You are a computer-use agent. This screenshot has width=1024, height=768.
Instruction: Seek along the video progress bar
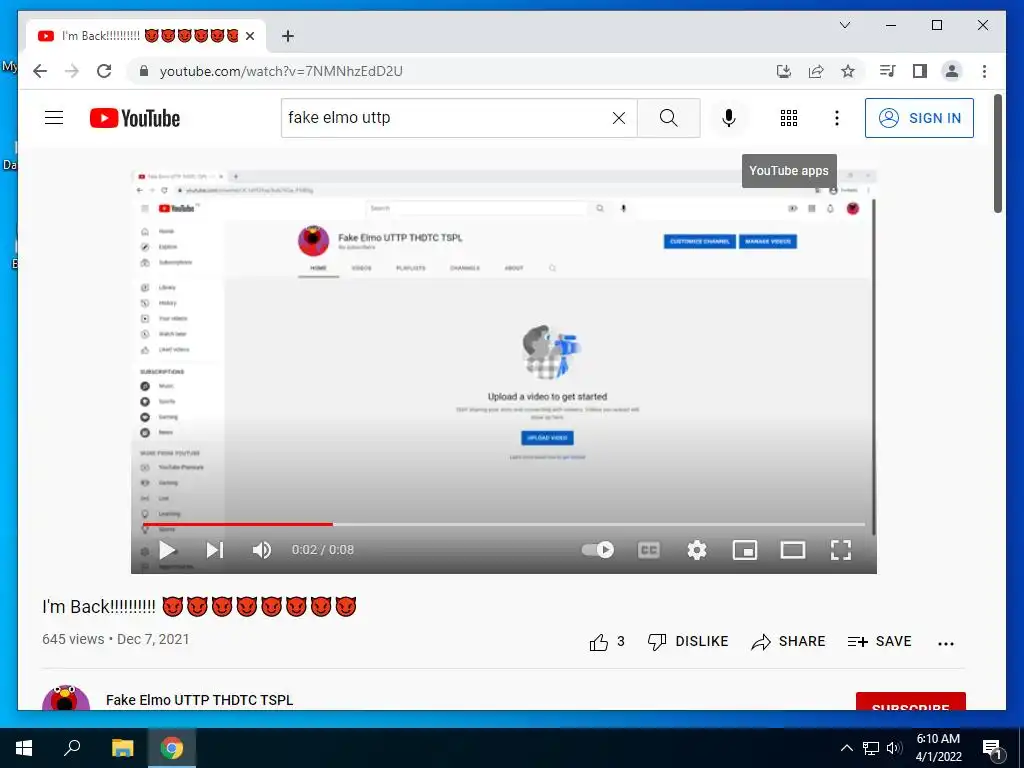(x=504, y=524)
